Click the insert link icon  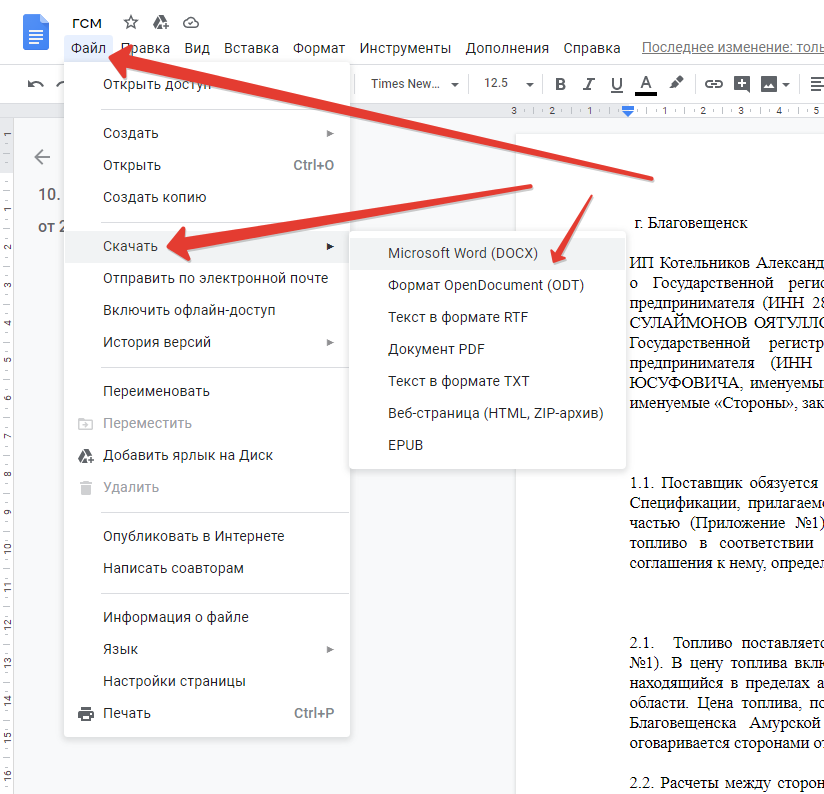[713, 84]
